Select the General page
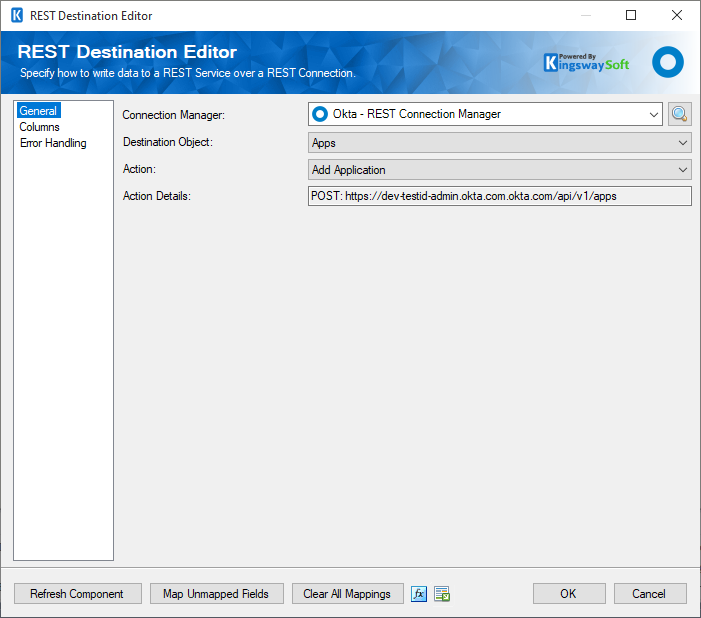The height and width of the screenshot is (618, 701). click(x=38, y=110)
